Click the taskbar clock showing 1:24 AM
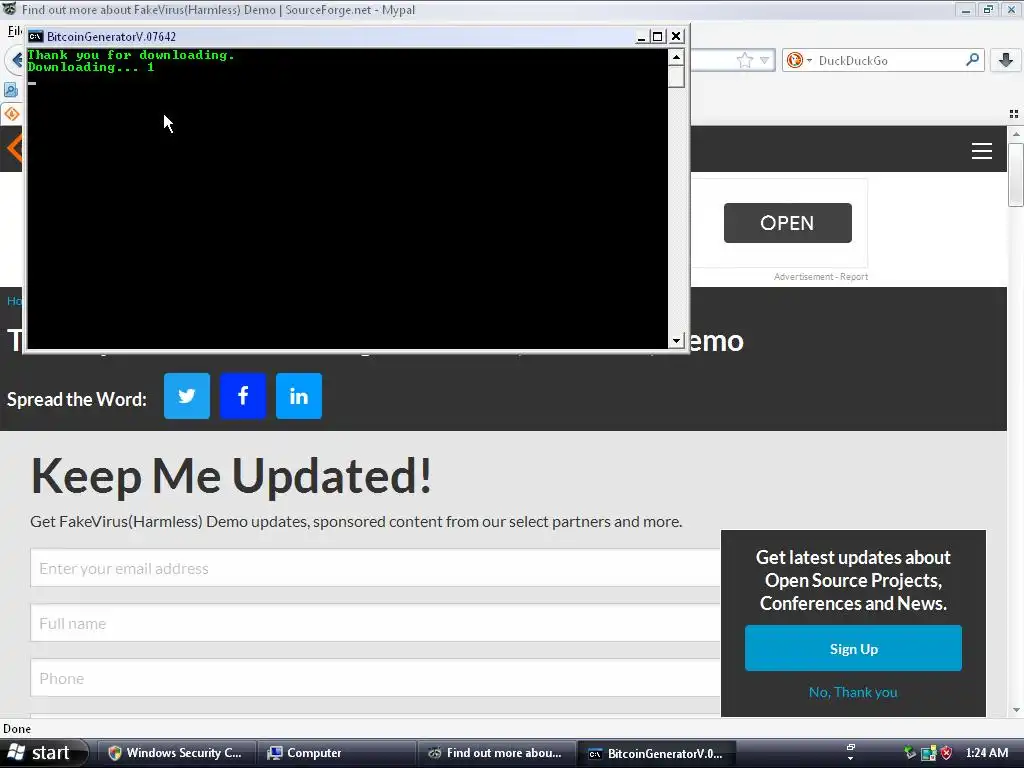Viewport: 1024px width, 768px height. pyautogui.click(x=986, y=753)
